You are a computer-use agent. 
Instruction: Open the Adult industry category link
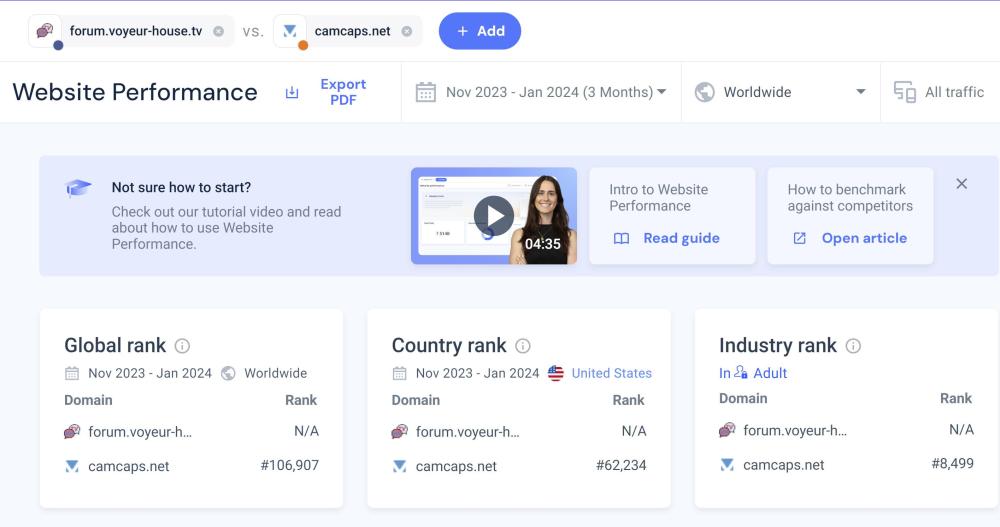[769, 373]
